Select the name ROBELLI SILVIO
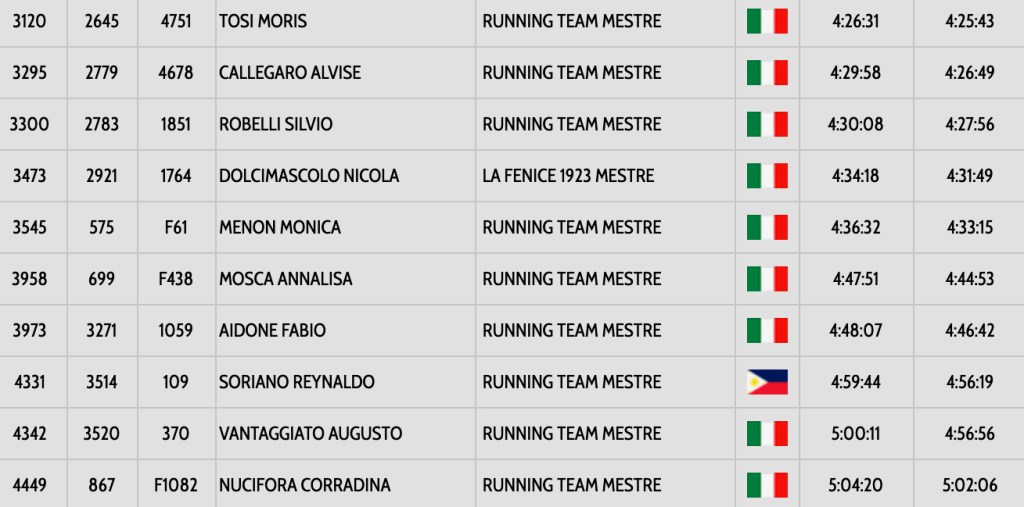This screenshot has height=507, width=1024. 276,125
